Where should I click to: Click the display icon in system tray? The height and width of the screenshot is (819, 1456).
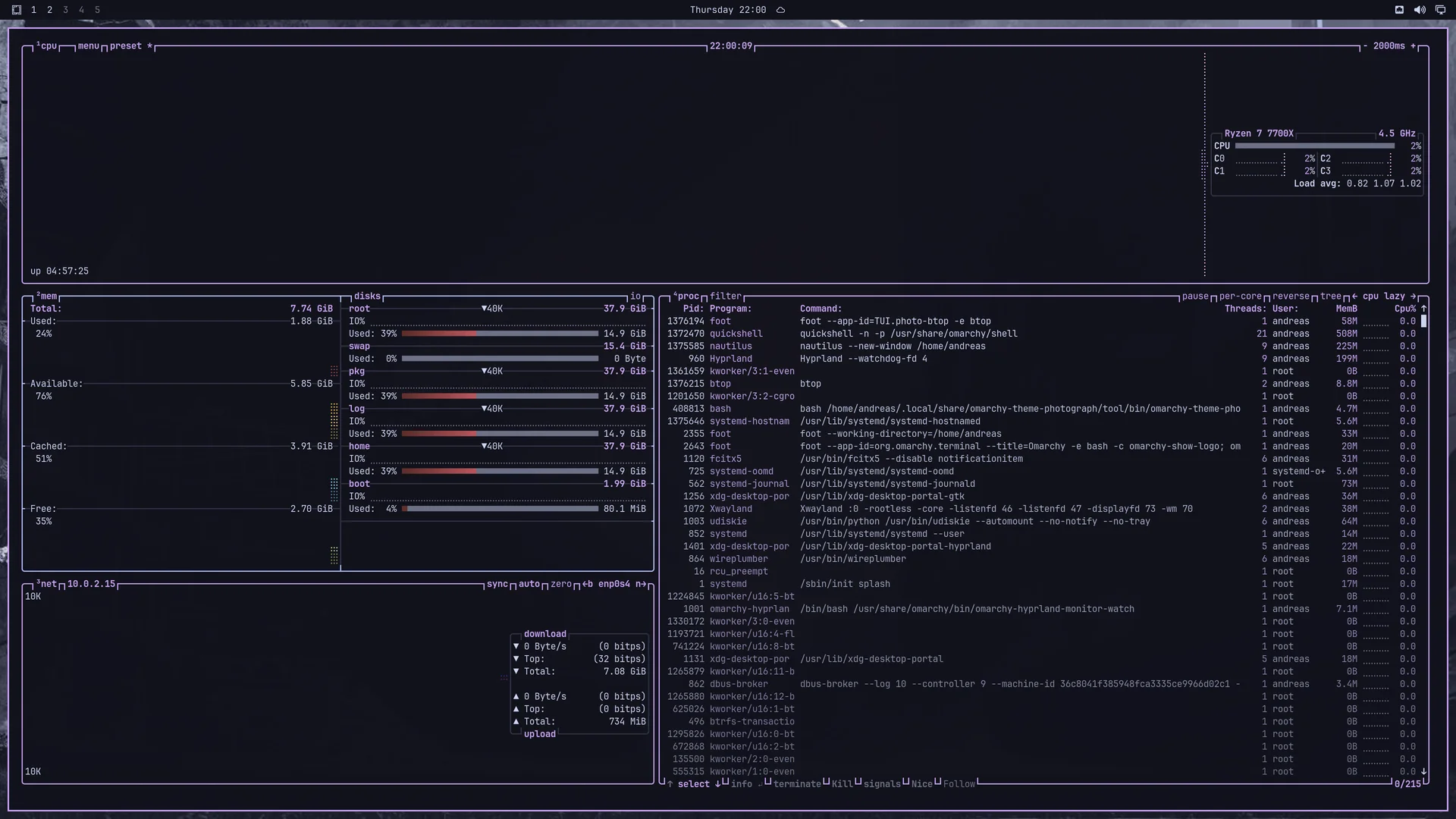(x=1440, y=10)
